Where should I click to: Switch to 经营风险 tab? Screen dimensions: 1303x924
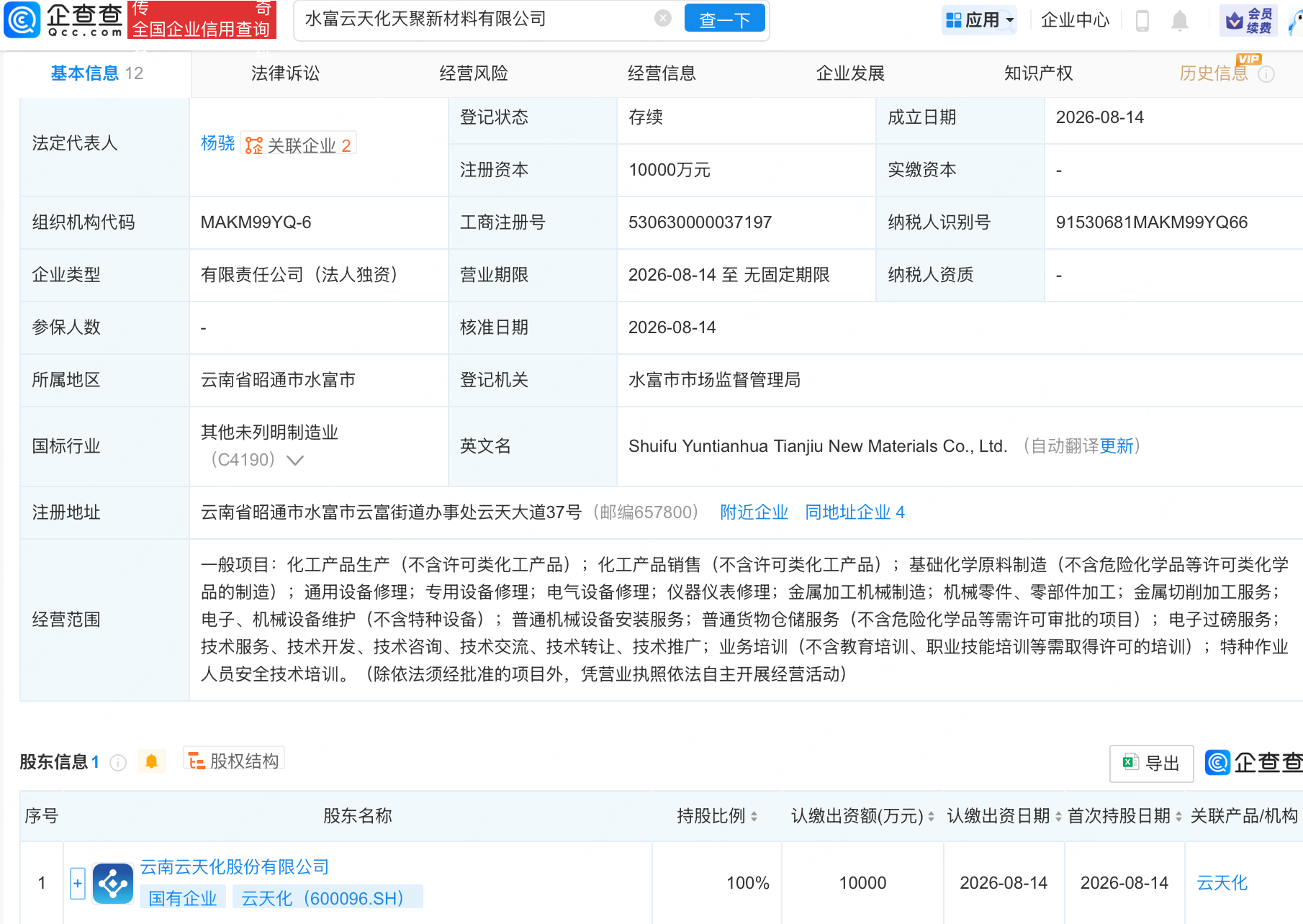point(474,73)
